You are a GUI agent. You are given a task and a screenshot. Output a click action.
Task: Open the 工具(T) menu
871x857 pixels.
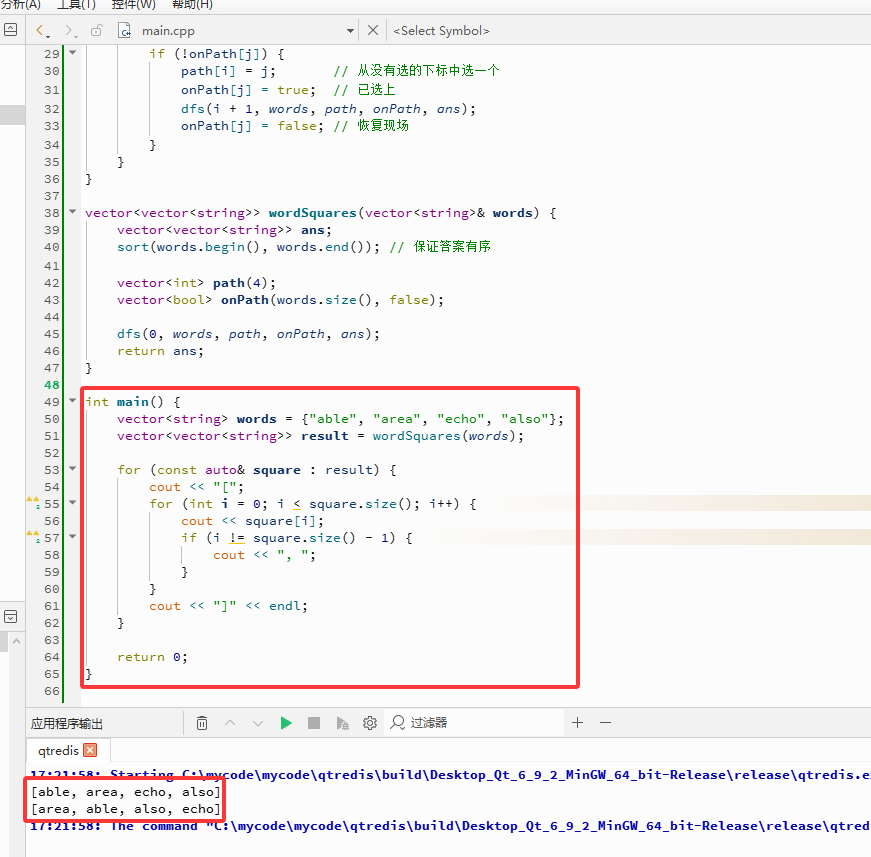tap(77, 4)
